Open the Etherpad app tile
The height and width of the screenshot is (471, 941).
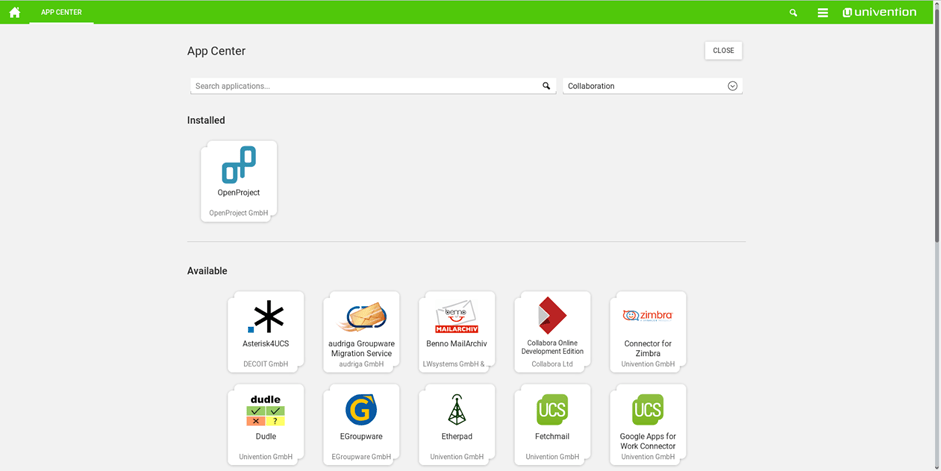pos(457,424)
